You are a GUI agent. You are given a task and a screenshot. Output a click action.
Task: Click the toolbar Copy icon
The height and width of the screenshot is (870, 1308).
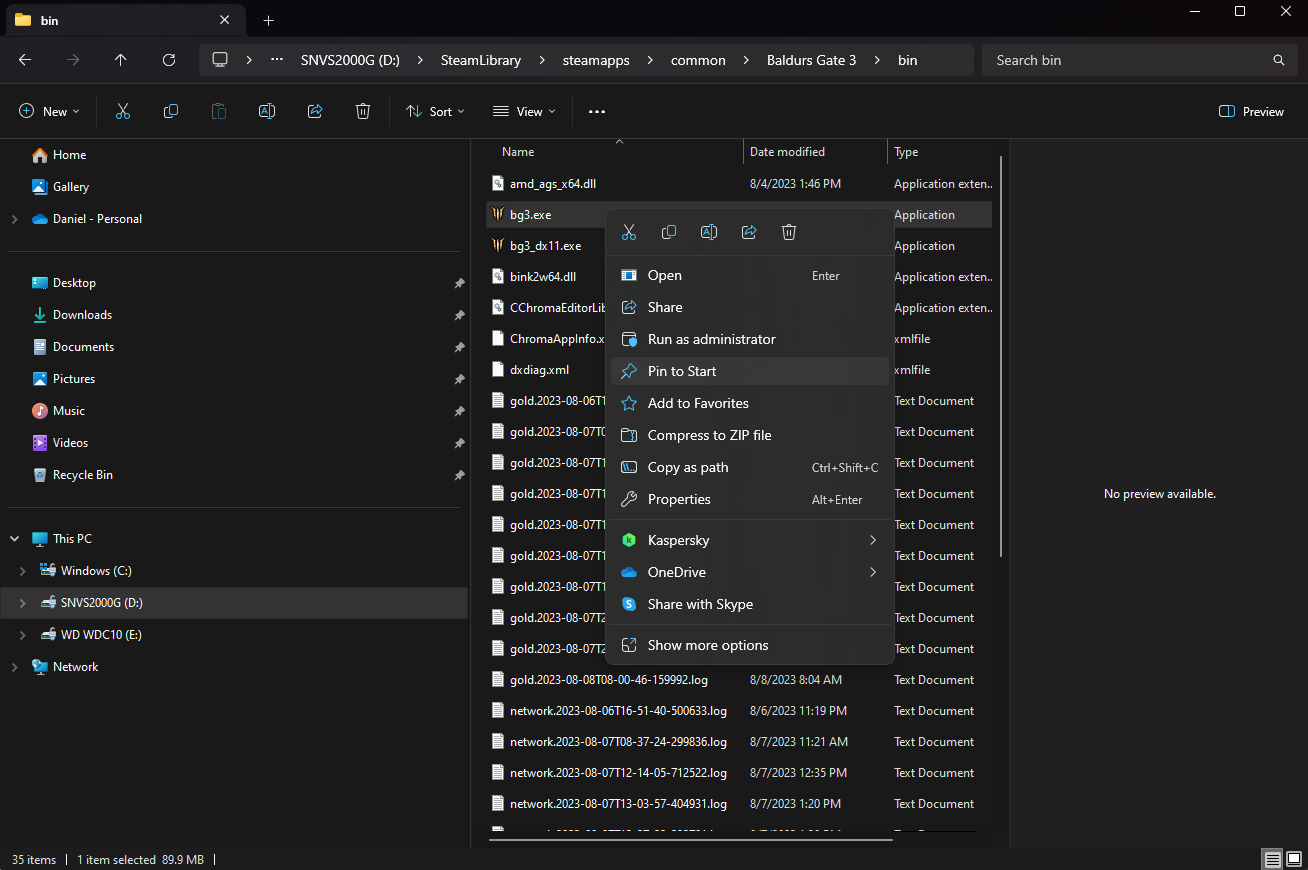click(x=171, y=111)
